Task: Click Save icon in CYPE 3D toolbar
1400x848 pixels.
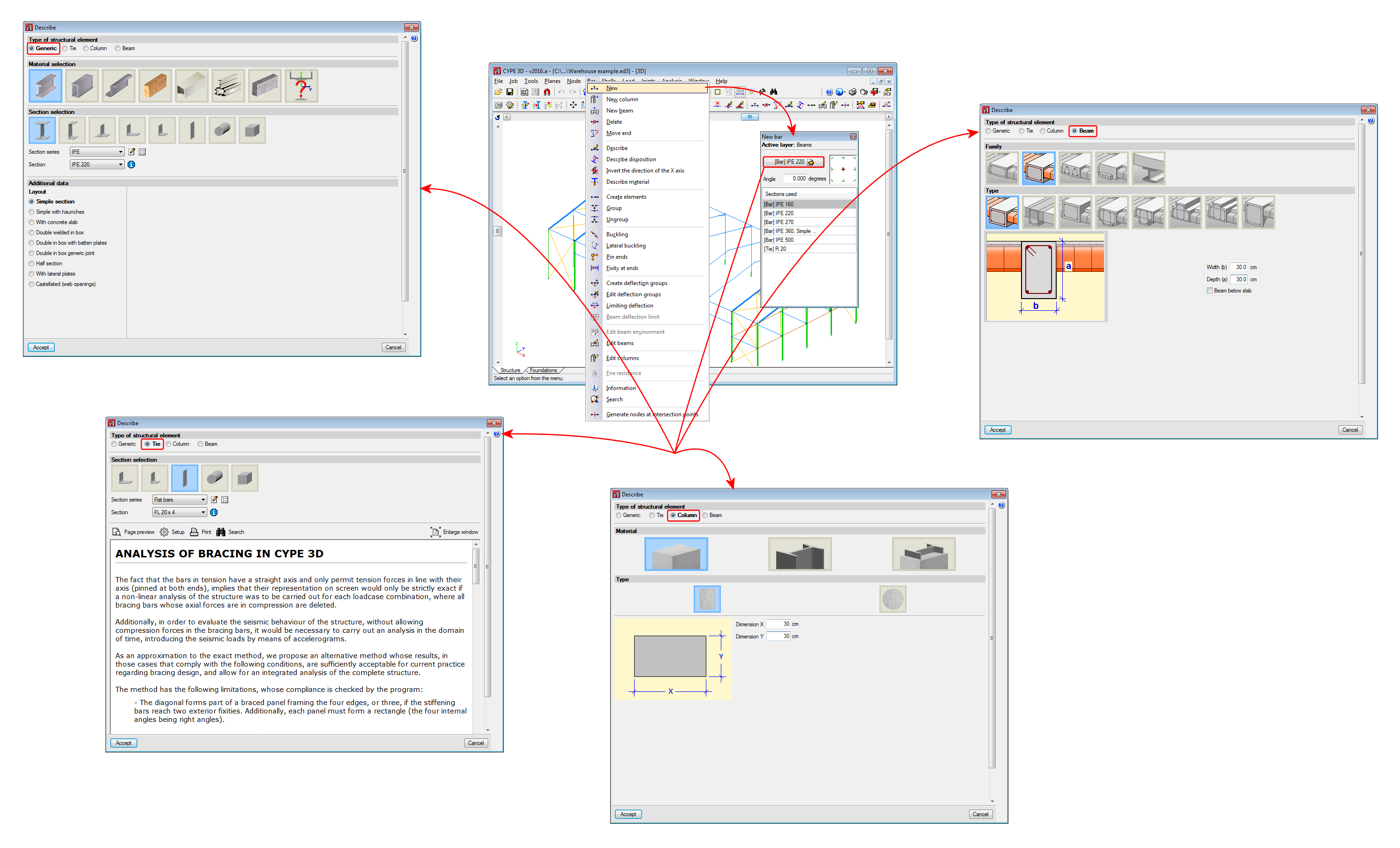Action: (x=510, y=92)
